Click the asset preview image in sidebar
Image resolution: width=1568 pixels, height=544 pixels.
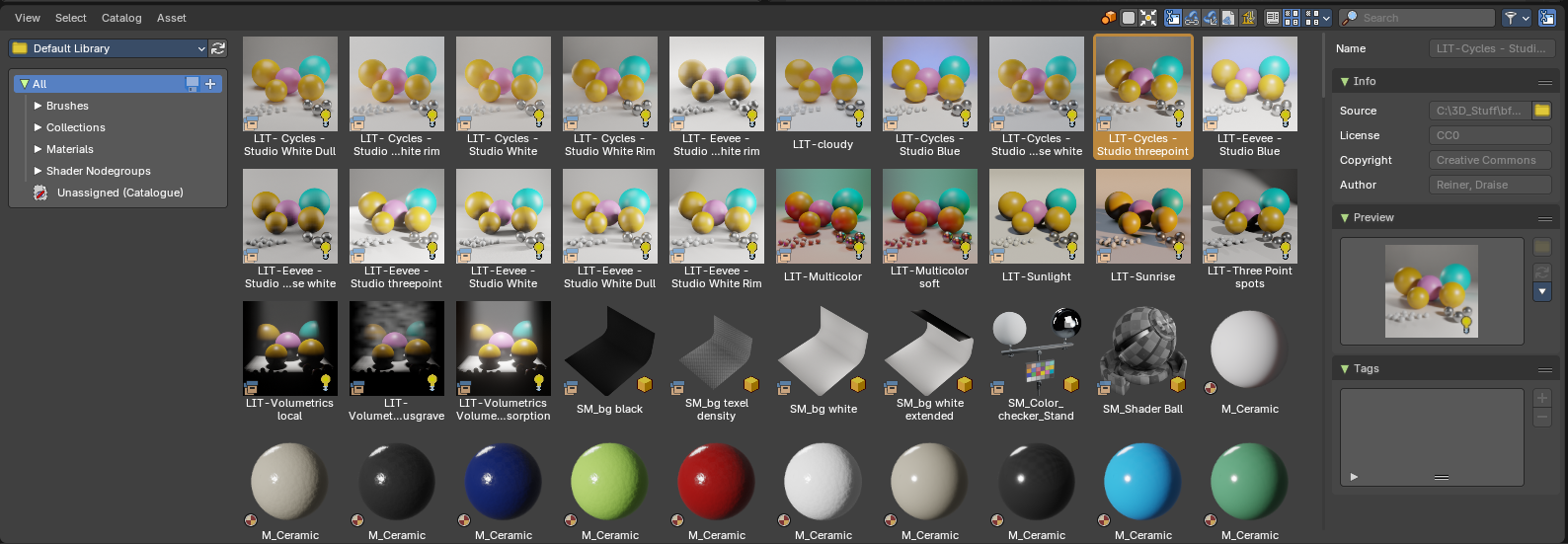[x=1432, y=291]
